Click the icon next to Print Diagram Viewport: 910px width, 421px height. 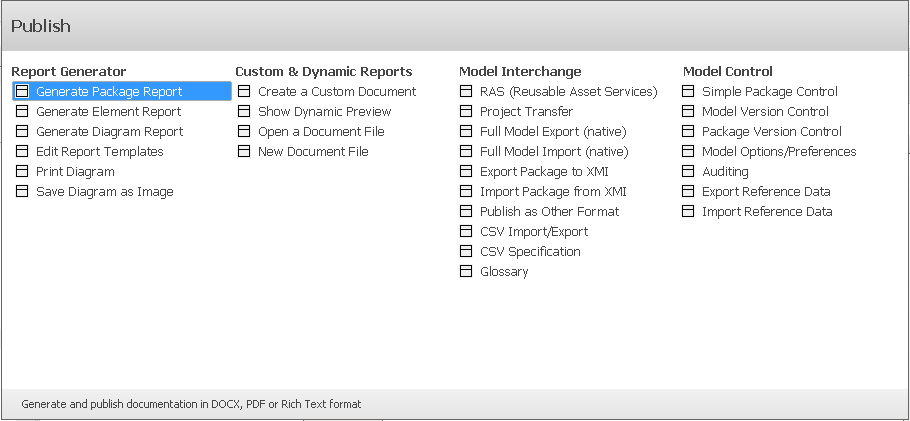click(x=22, y=171)
